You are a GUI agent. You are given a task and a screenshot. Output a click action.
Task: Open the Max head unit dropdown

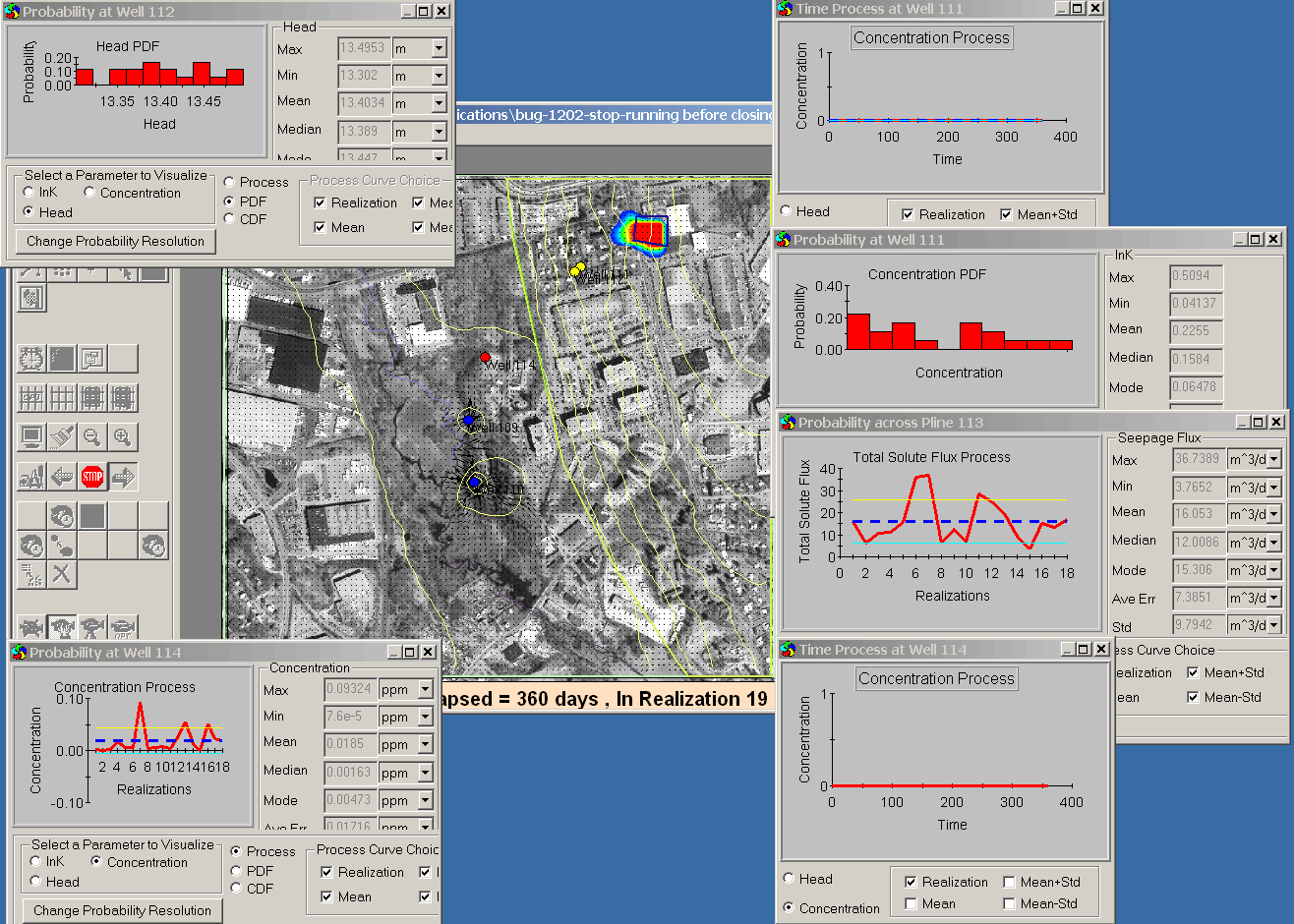tap(439, 48)
